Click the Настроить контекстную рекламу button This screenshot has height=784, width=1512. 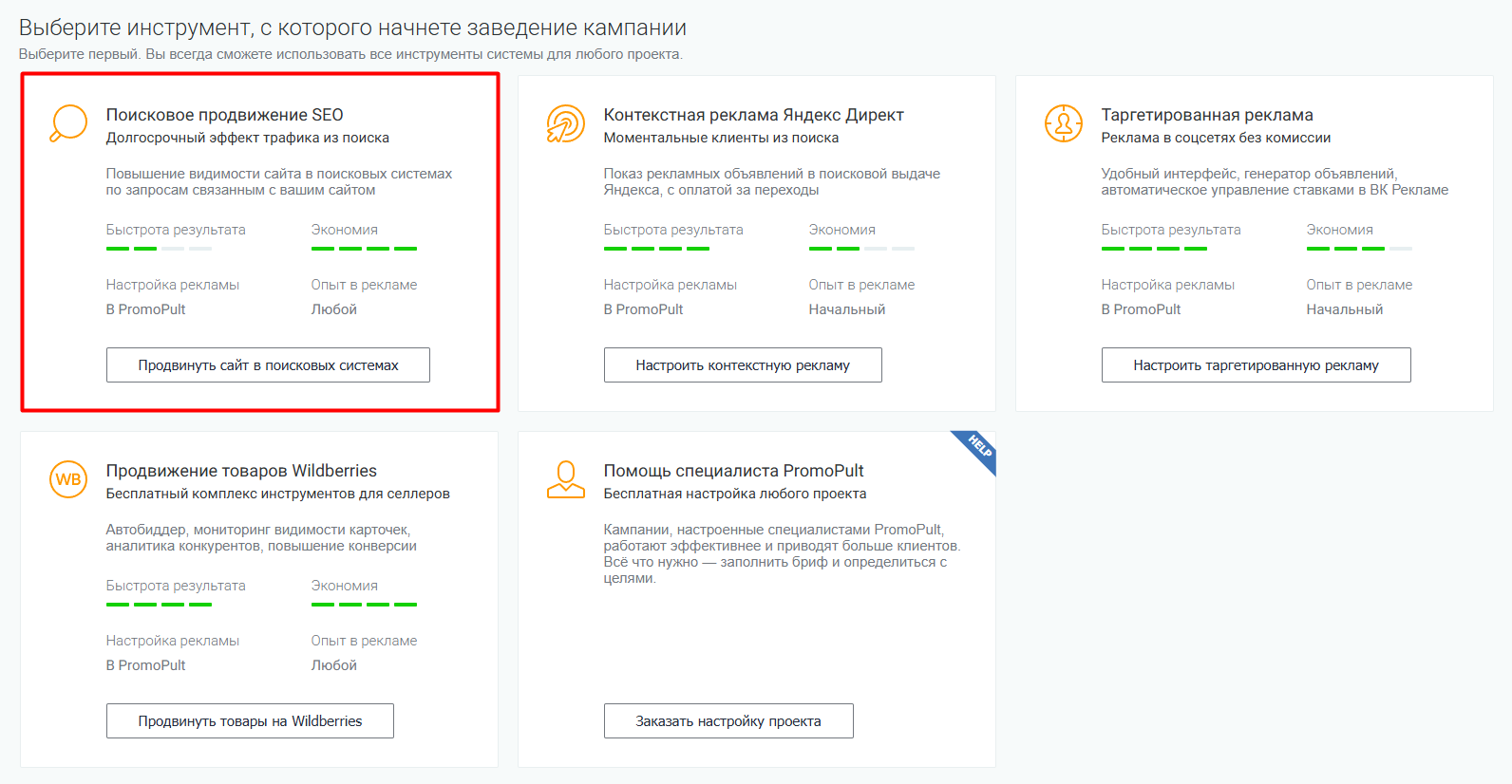point(743,365)
